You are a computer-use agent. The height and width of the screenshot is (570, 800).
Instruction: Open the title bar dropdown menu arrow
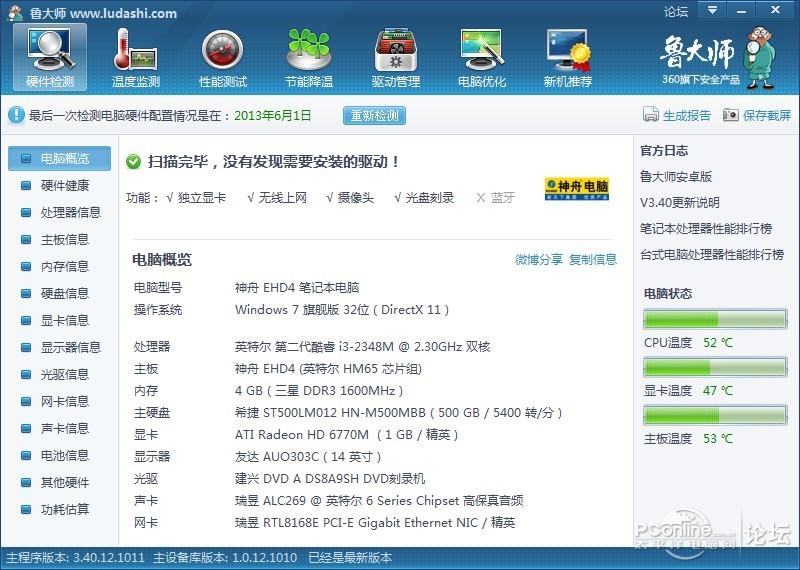[712, 10]
